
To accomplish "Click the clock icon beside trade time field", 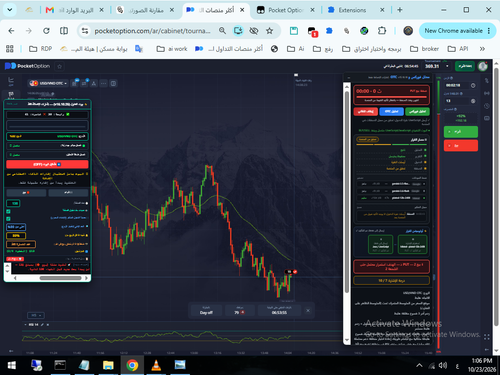I will pyautogui.click(x=473, y=86).
